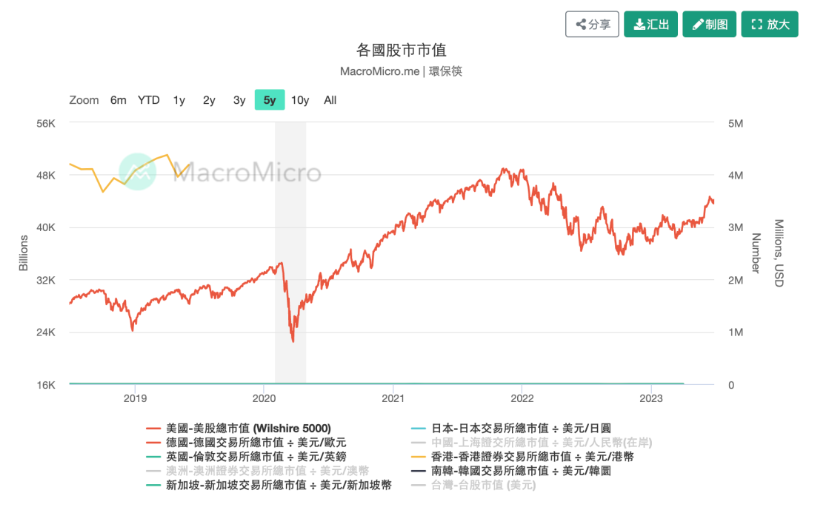This screenshot has height=515, width=822.
Task: Click the red Wilshire 5000 line's 2020 trough
Action: pos(293,340)
